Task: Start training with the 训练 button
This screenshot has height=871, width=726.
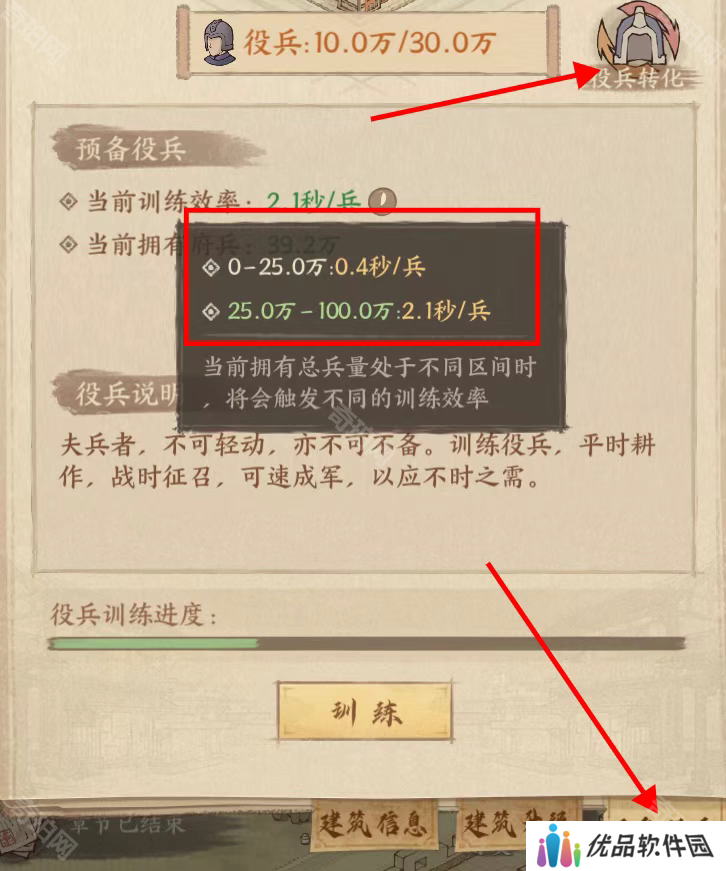Action: click(x=365, y=712)
